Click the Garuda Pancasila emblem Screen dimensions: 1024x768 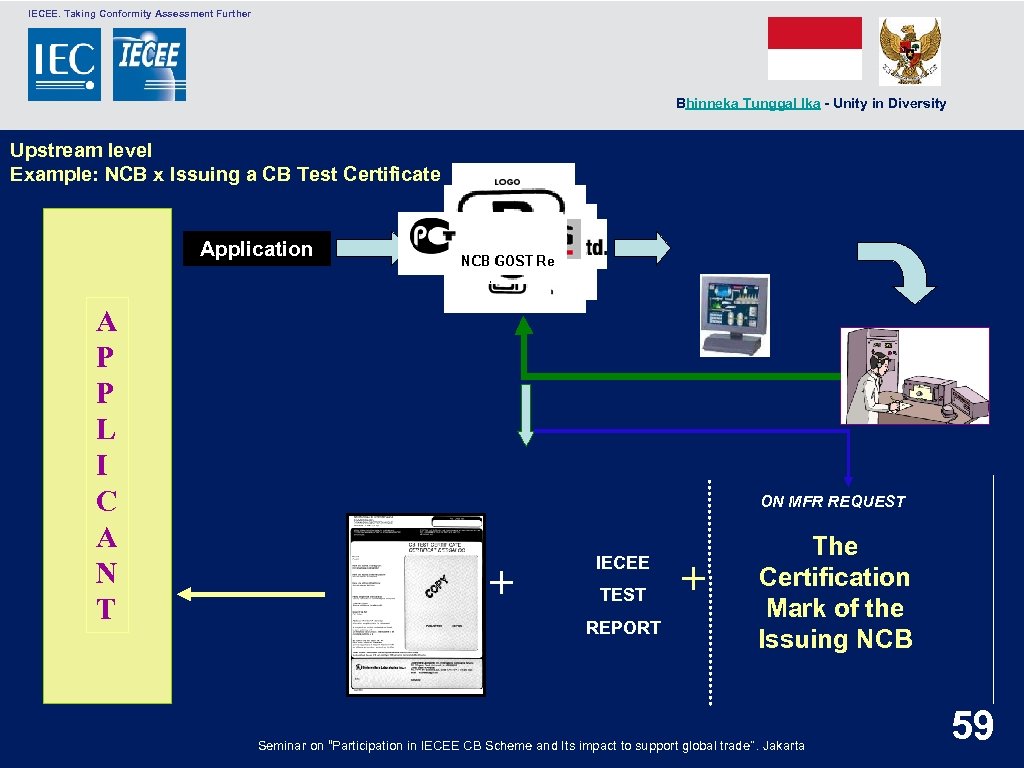coord(910,51)
